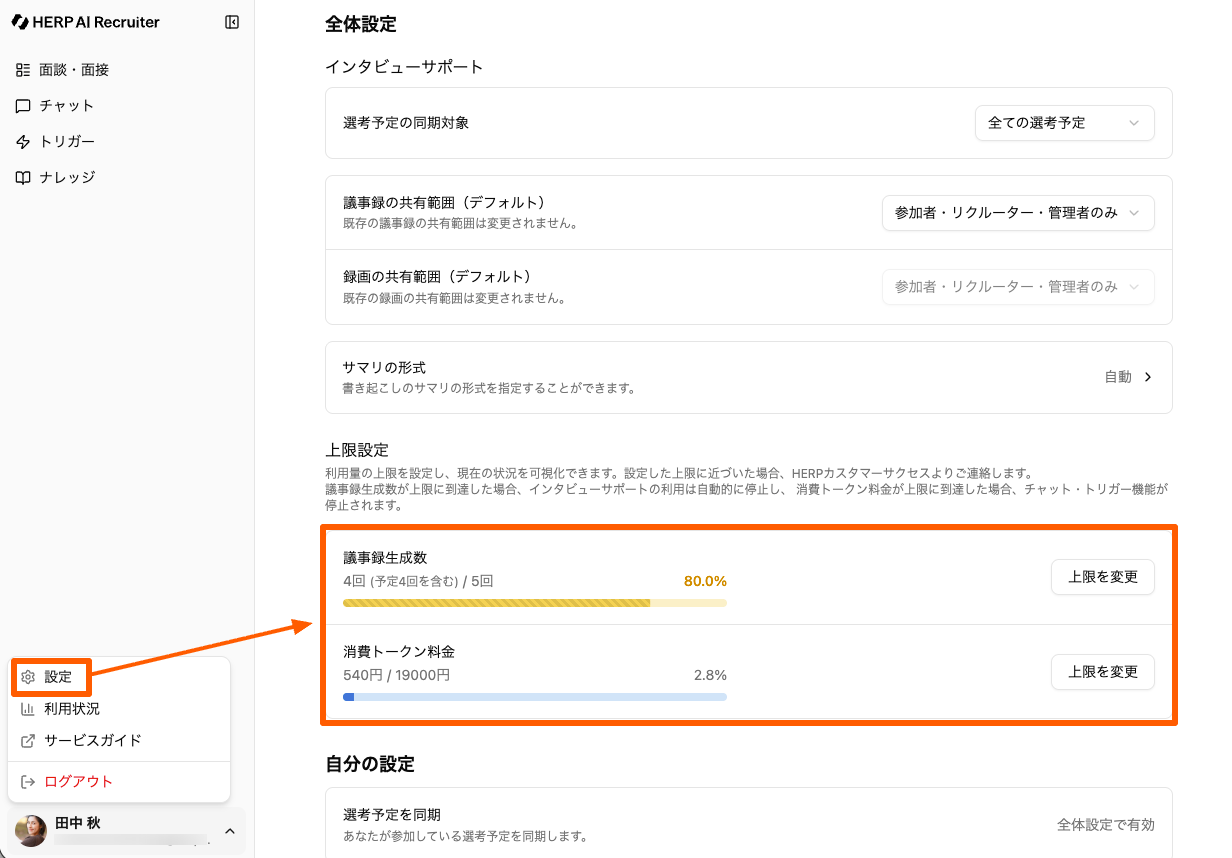The width and height of the screenshot is (1232, 858).
Task: Collapse the sidebar with the panel icon
Action: click(232, 22)
